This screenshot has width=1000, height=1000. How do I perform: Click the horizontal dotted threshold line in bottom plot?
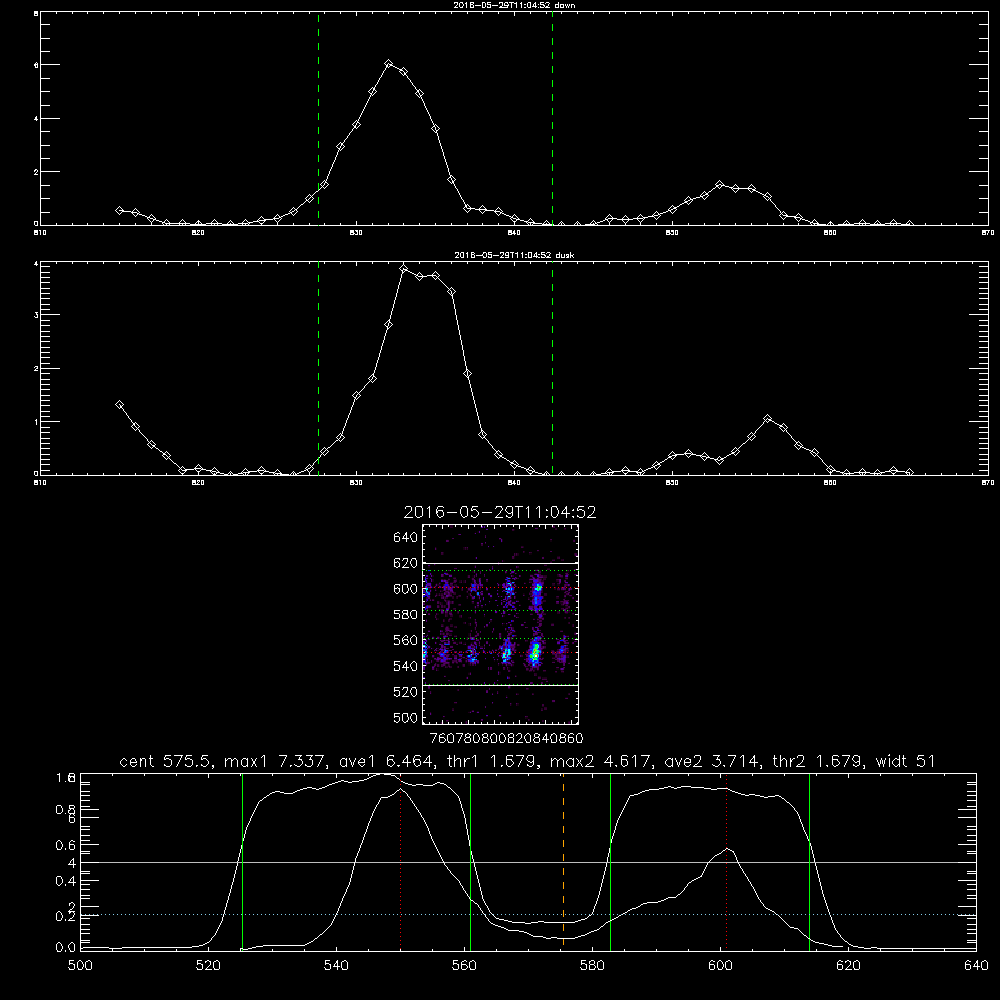528,915
